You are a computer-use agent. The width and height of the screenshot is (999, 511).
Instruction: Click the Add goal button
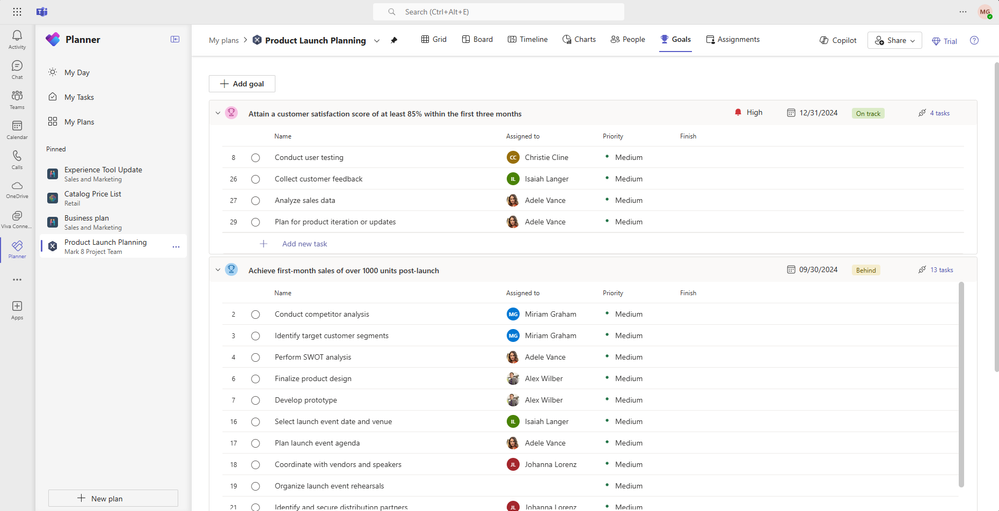click(242, 83)
